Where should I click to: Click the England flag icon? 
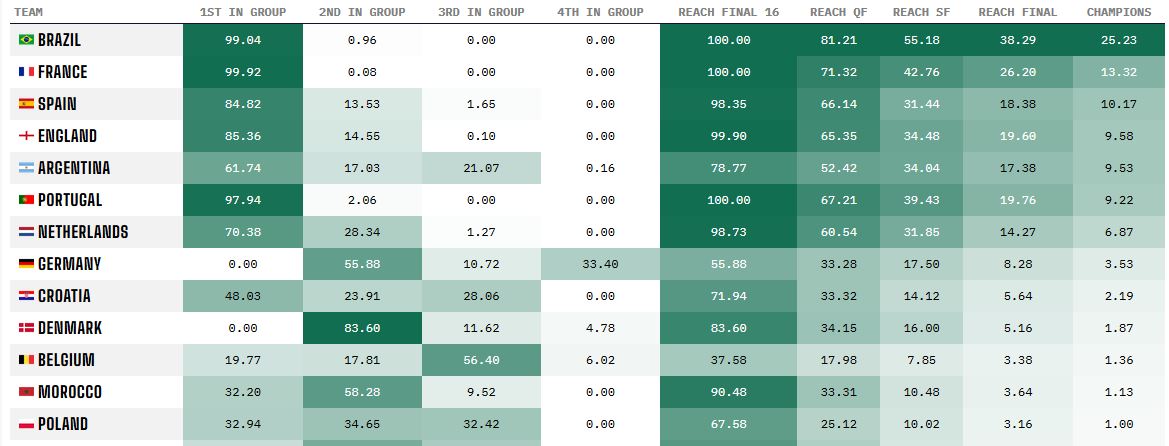coord(26,136)
